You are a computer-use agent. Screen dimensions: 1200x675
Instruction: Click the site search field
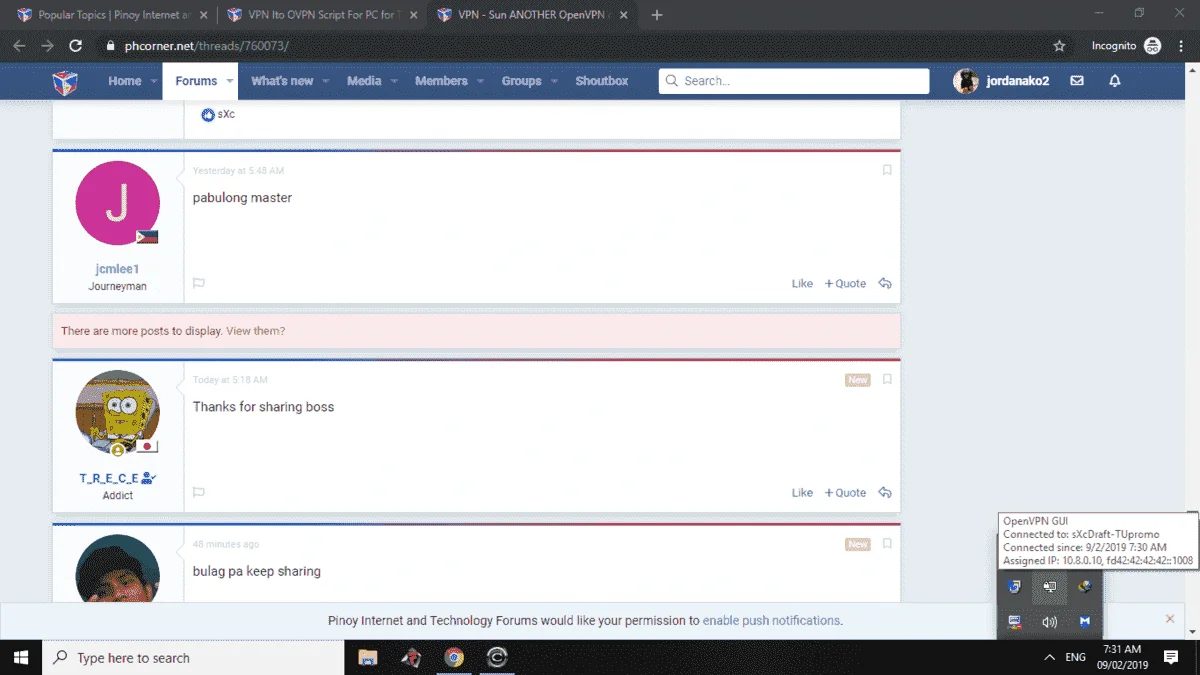coord(794,81)
